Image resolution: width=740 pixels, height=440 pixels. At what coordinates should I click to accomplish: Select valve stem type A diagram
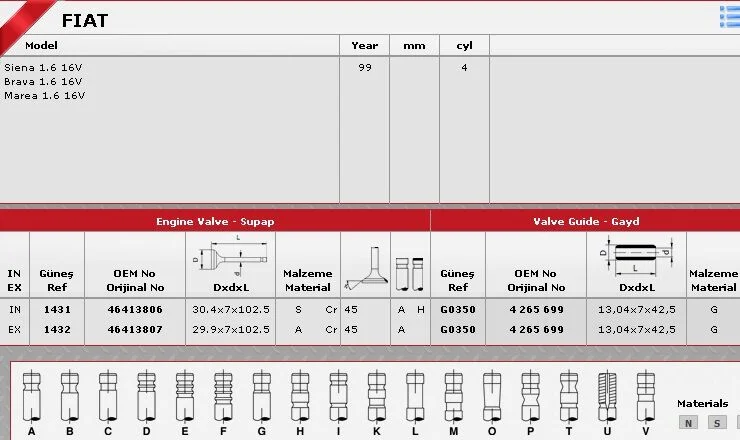(x=32, y=396)
